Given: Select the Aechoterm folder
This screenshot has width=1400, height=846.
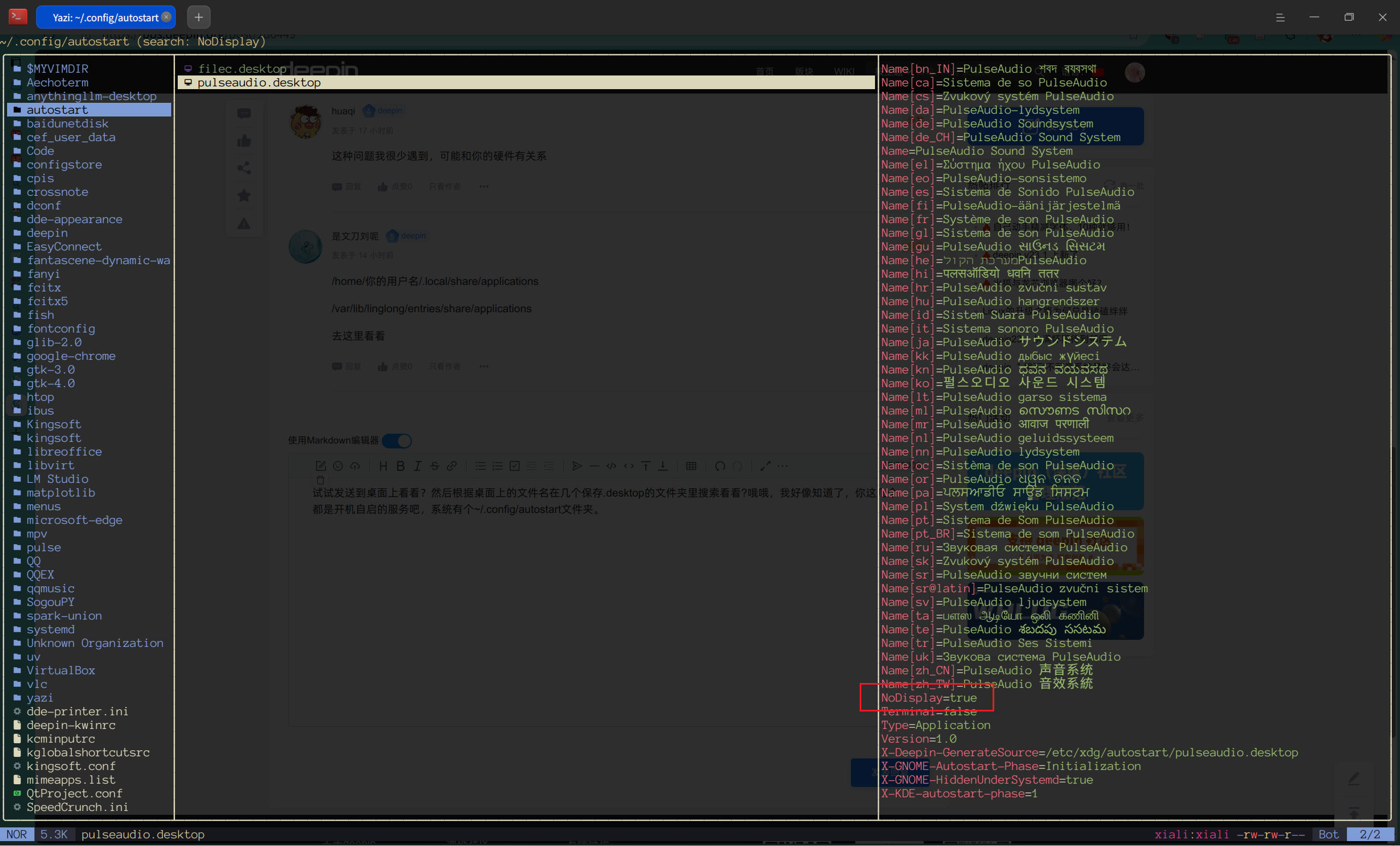Looking at the screenshot, I should click(x=89, y=83).
